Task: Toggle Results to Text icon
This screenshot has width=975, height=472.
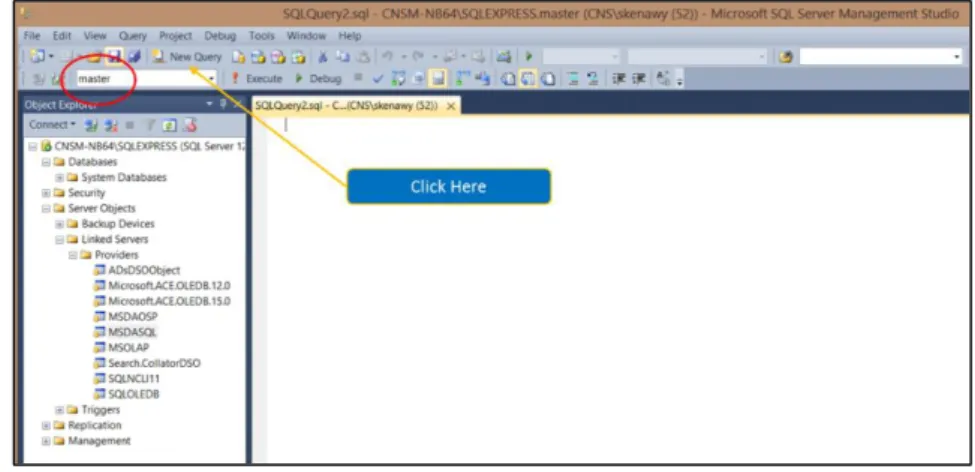Action: coord(507,79)
